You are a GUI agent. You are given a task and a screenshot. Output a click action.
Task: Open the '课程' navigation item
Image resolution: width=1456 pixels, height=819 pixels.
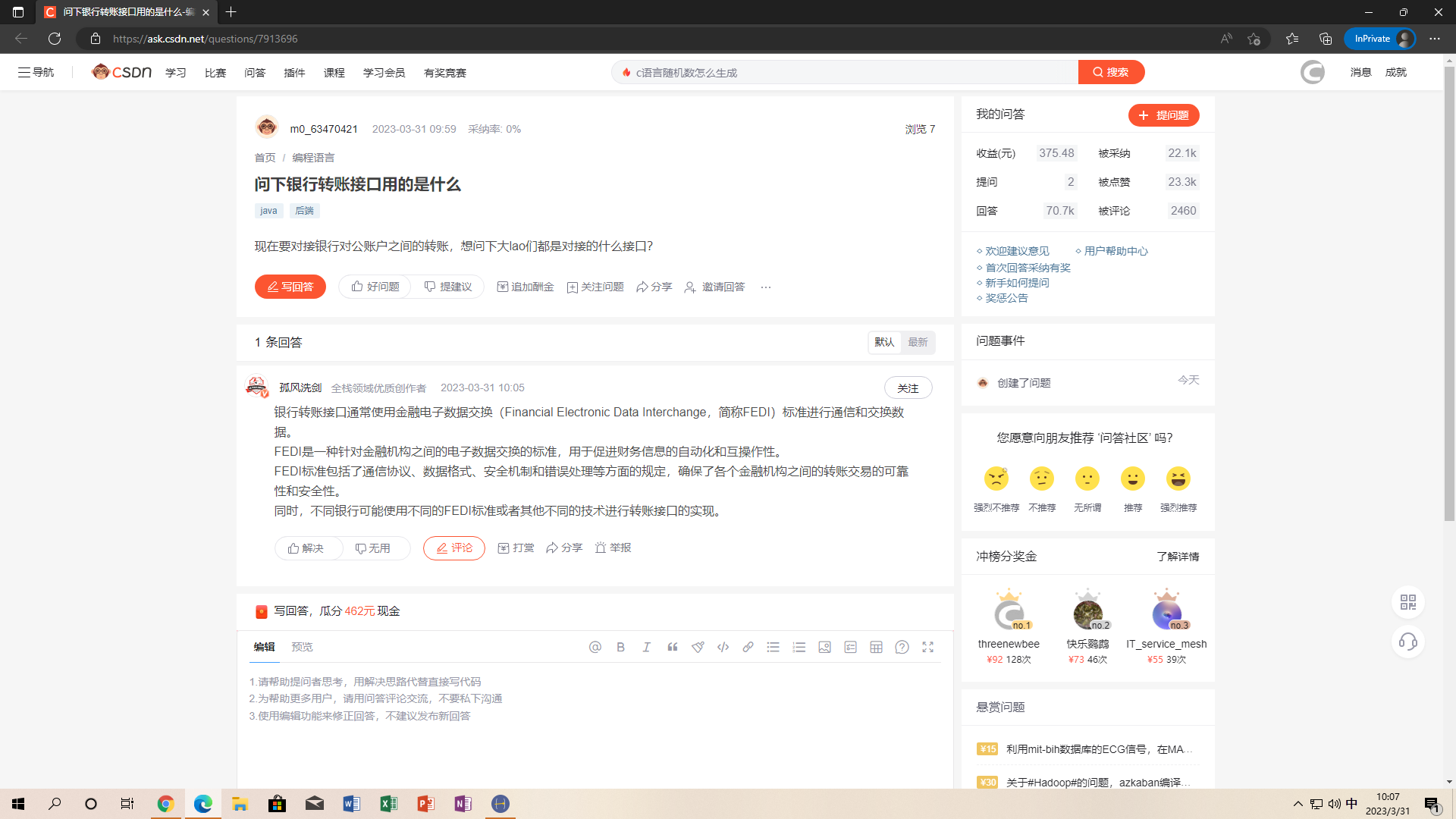click(x=334, y=73)
